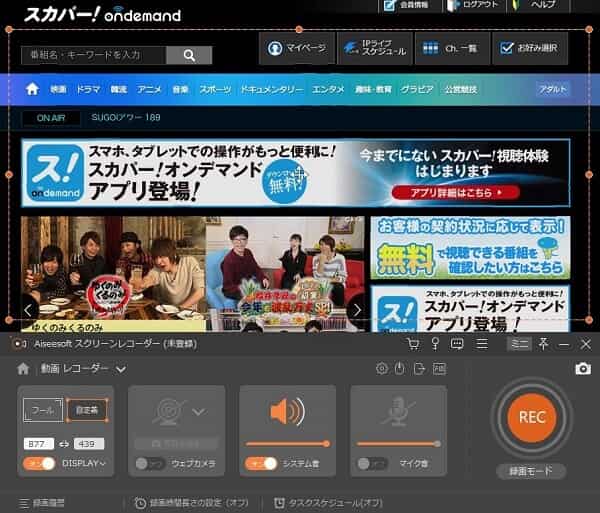Expand the 動画 レコーダー dropdown
Viewport: 600px width, 513px height.
pyautogui.click(x=120, y=369)
